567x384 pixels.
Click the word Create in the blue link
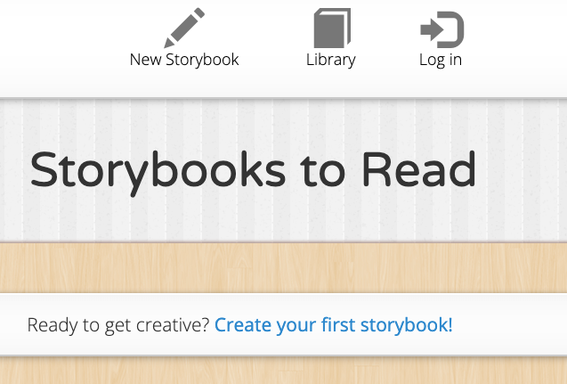[x=243, y=325]
